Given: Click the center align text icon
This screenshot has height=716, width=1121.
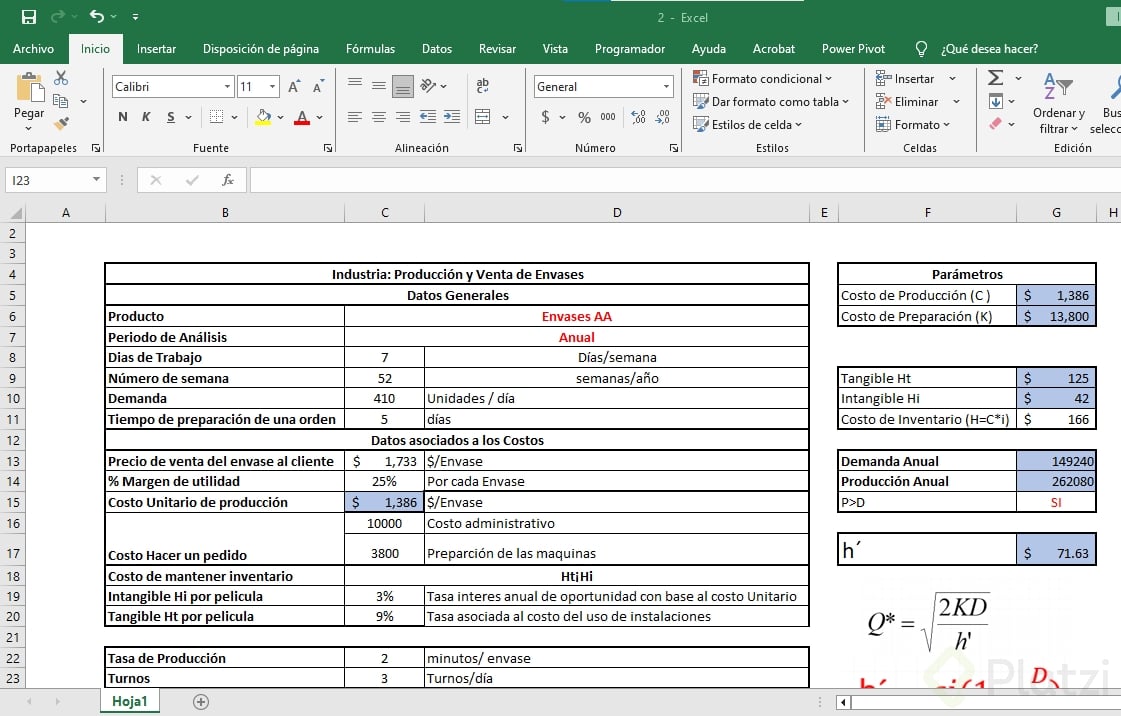Looking at the screenshot, I should (379, 117).
